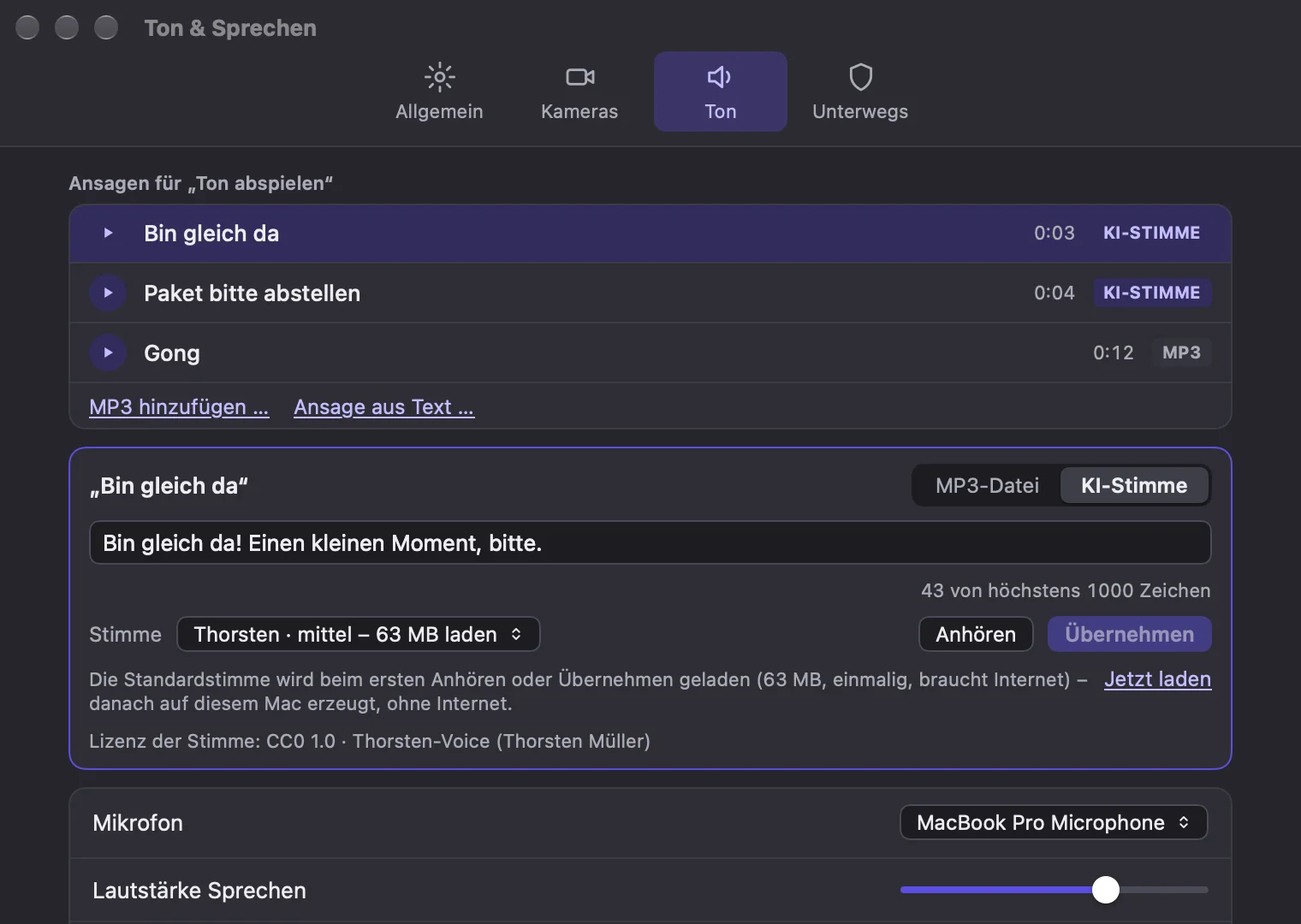This screenshot has width=1301, height=924.
Task: Click the Anhören button
Action: click(x=976, y=634)
